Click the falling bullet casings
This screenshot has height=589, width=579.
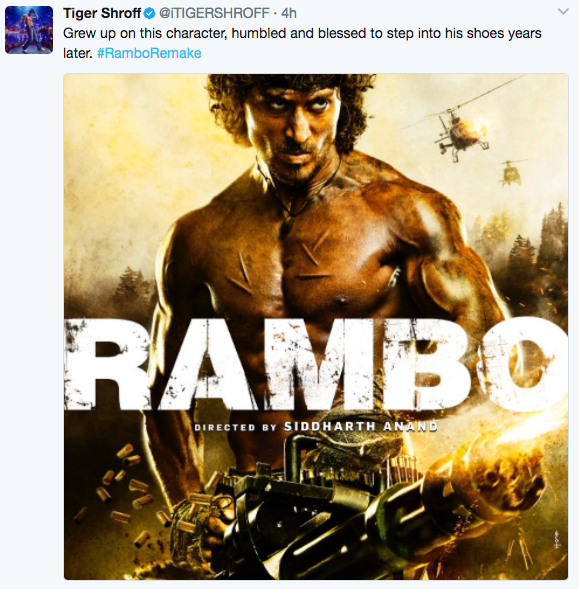121,488
